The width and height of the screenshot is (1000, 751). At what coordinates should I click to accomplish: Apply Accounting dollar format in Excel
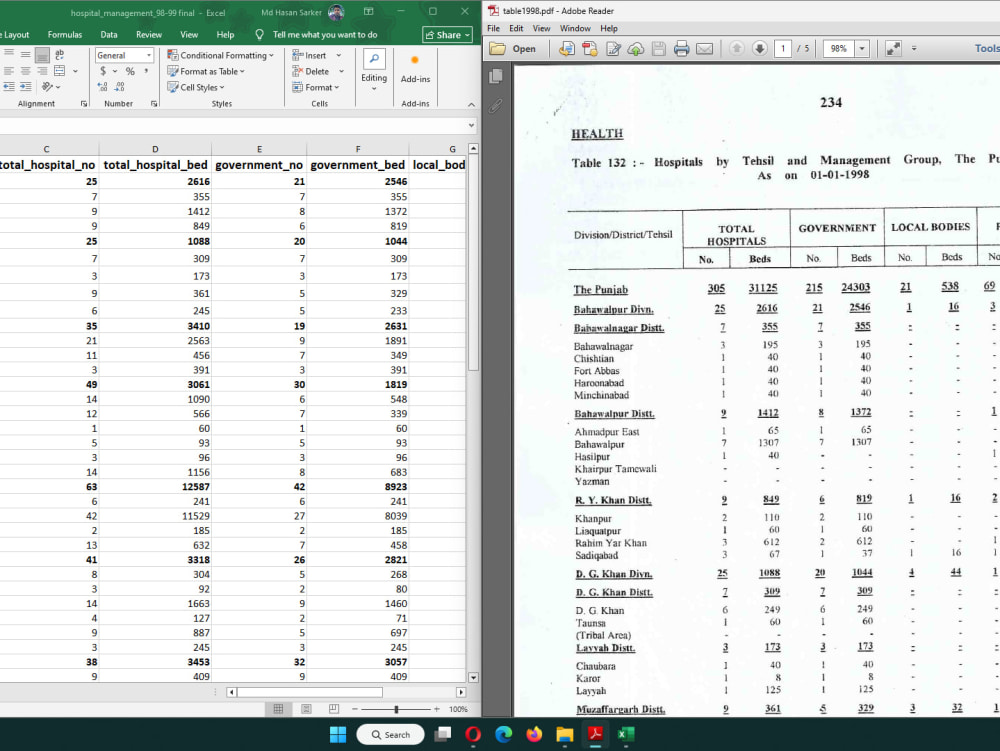pos(103,71)
